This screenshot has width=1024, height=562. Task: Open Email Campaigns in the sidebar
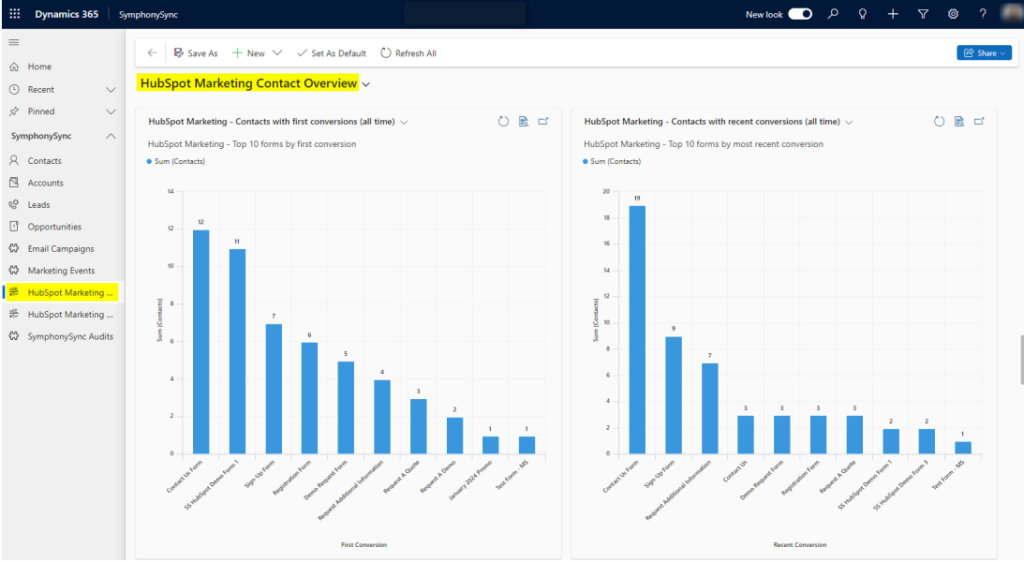63,249
